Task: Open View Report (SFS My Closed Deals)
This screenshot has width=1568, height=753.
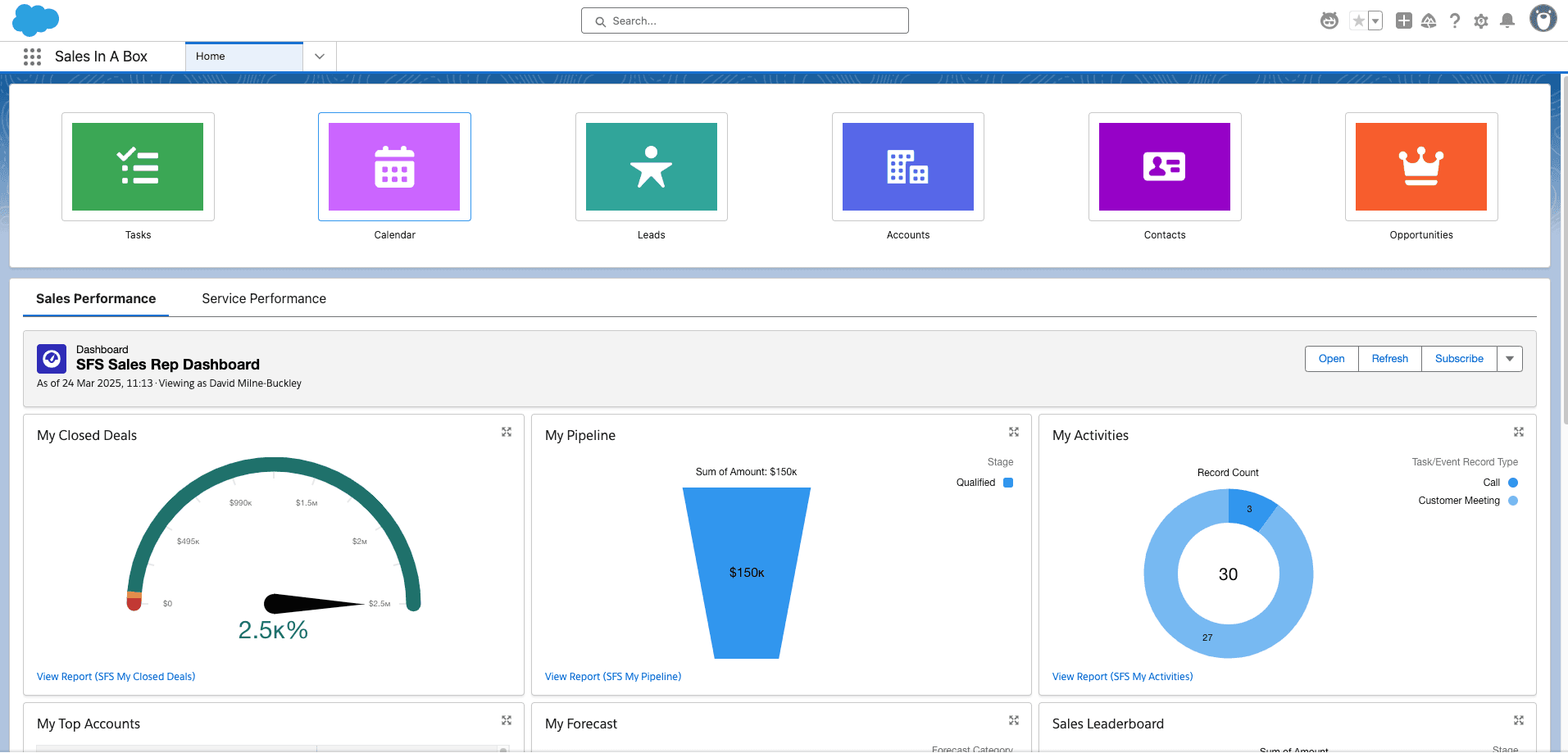Action: pyautogui.click(x=116, y=677)
